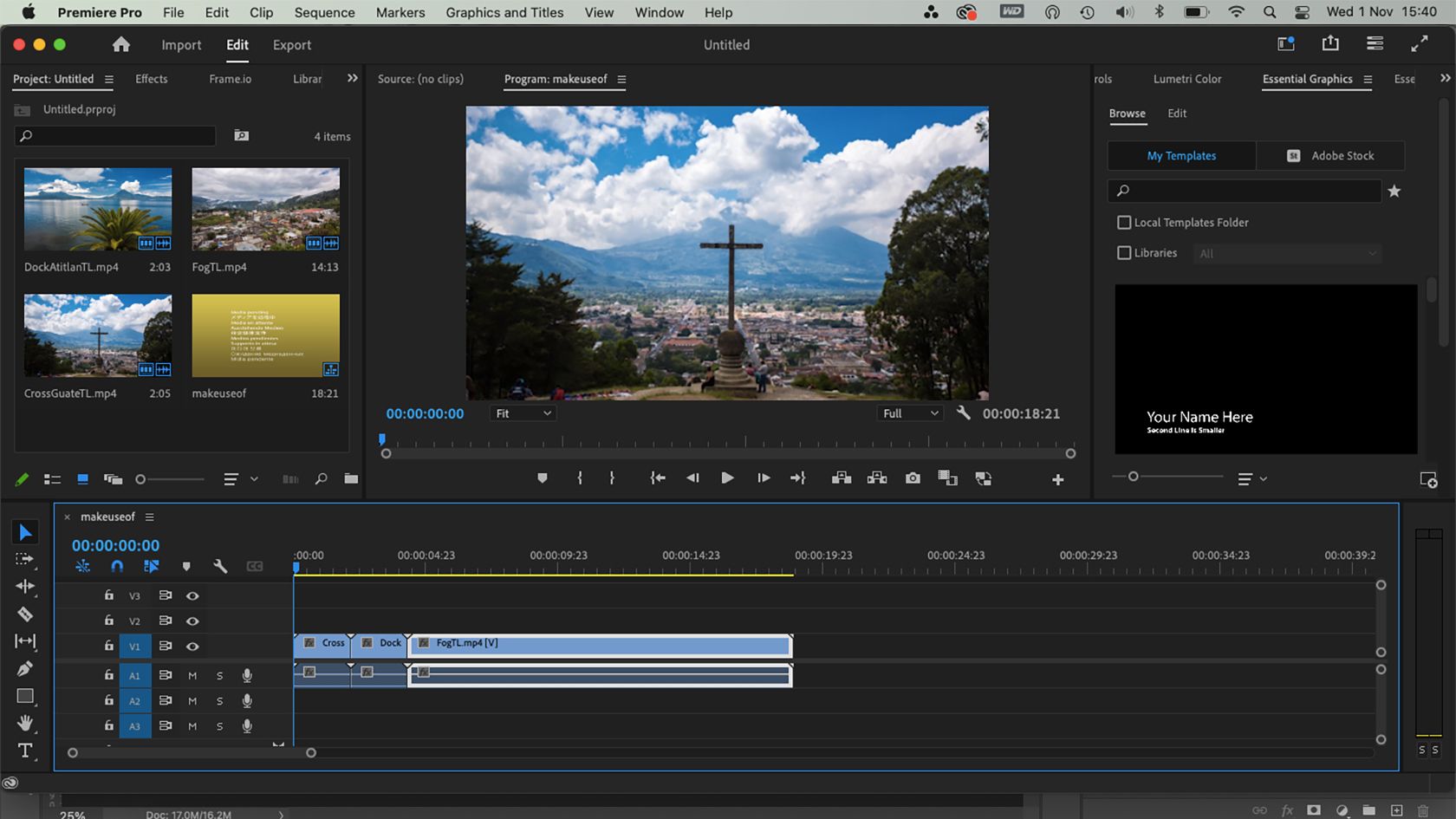Click the Browse tab in Essential Graphics
This screenshot has height=819, width=1456.
[x=1127, y=114]
